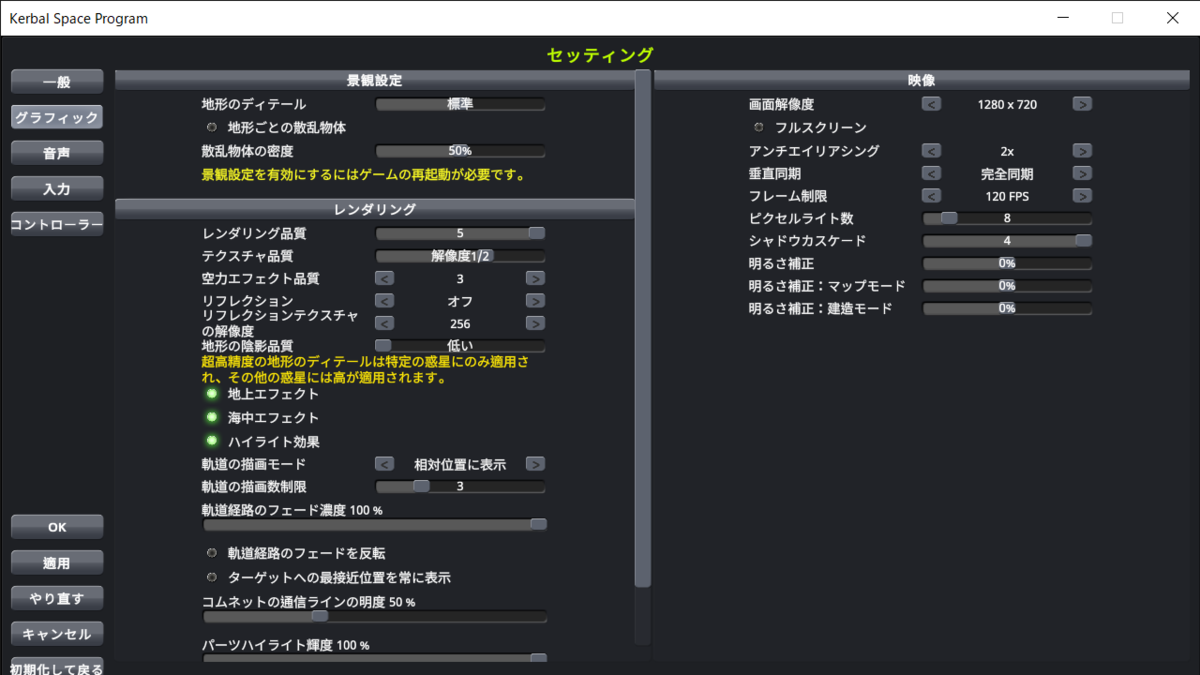Switch 軌道の描画モード to next option
This screenshot has height=675, width=1200.
pos(535,463)
